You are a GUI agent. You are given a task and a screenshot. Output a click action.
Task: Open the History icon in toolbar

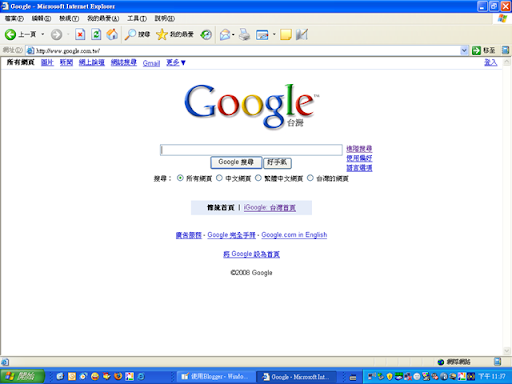(206, 34)
